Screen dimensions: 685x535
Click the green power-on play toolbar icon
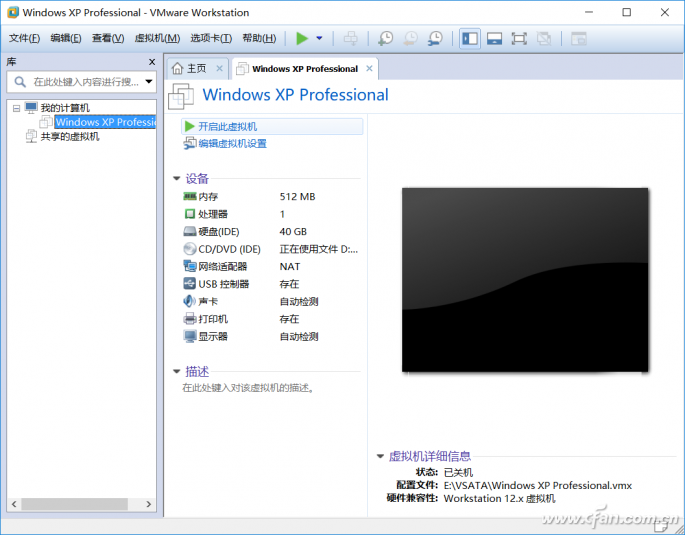pyautogui.click(x=302, y=38)
